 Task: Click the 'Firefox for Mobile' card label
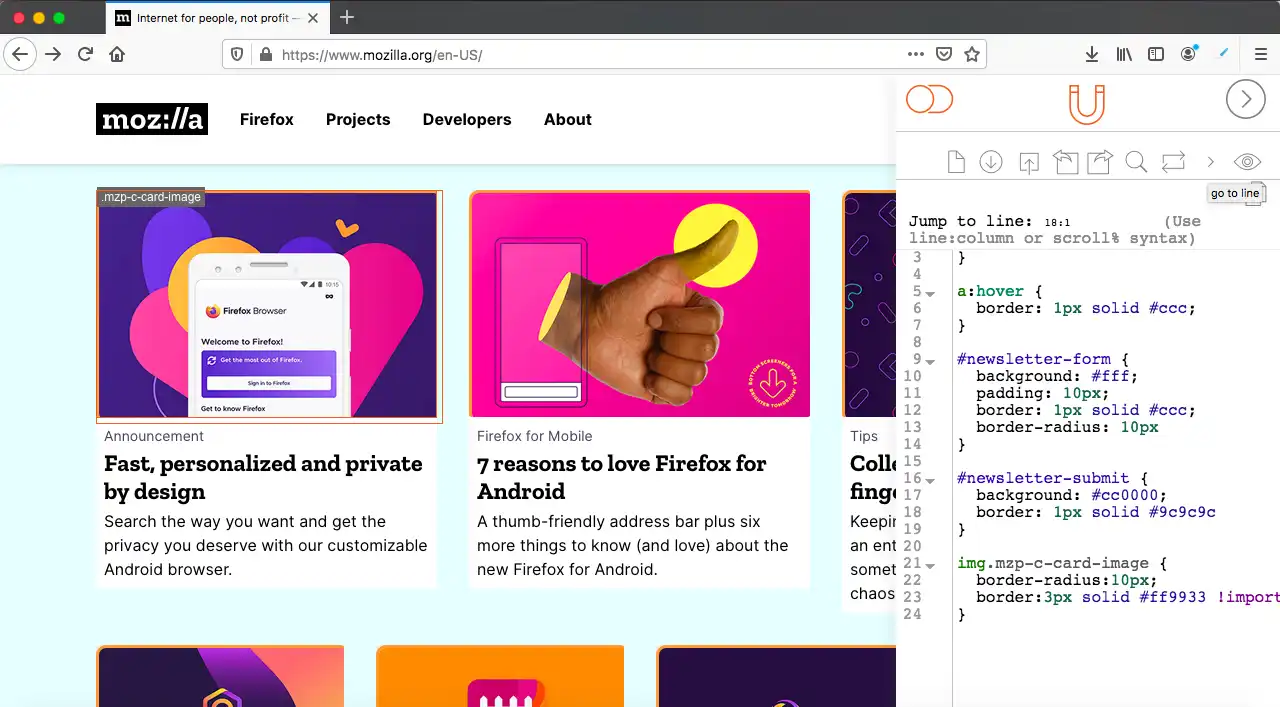(x=535, y=436)
